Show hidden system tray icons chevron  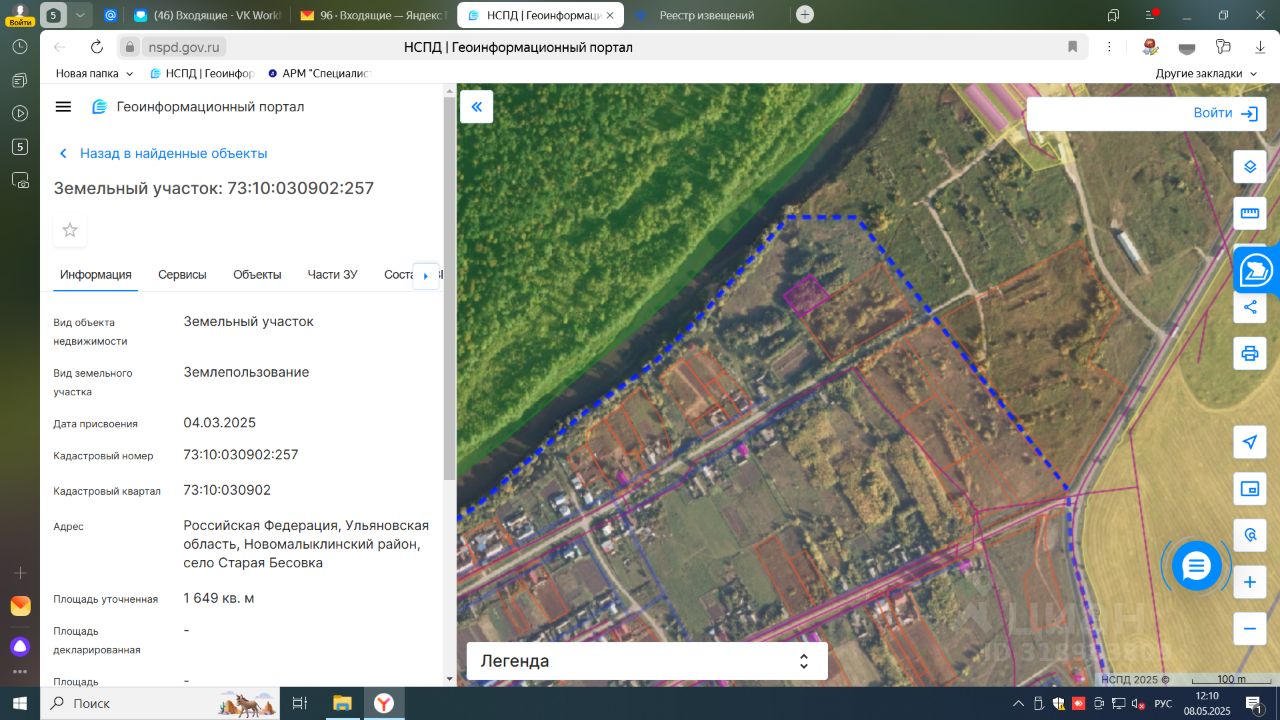coord(1018,704)
